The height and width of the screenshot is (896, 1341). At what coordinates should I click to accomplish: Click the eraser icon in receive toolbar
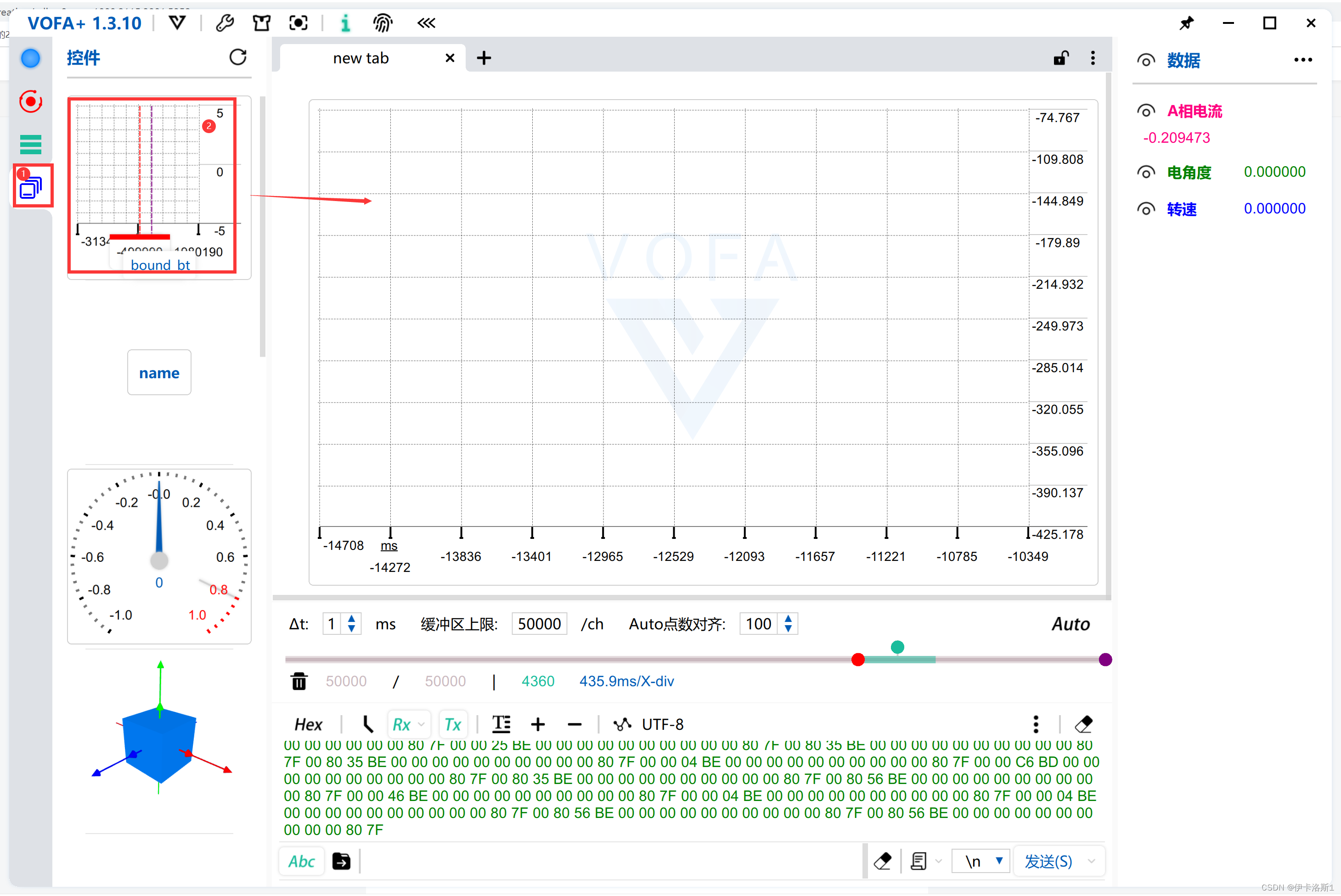tap(1083, 724)
